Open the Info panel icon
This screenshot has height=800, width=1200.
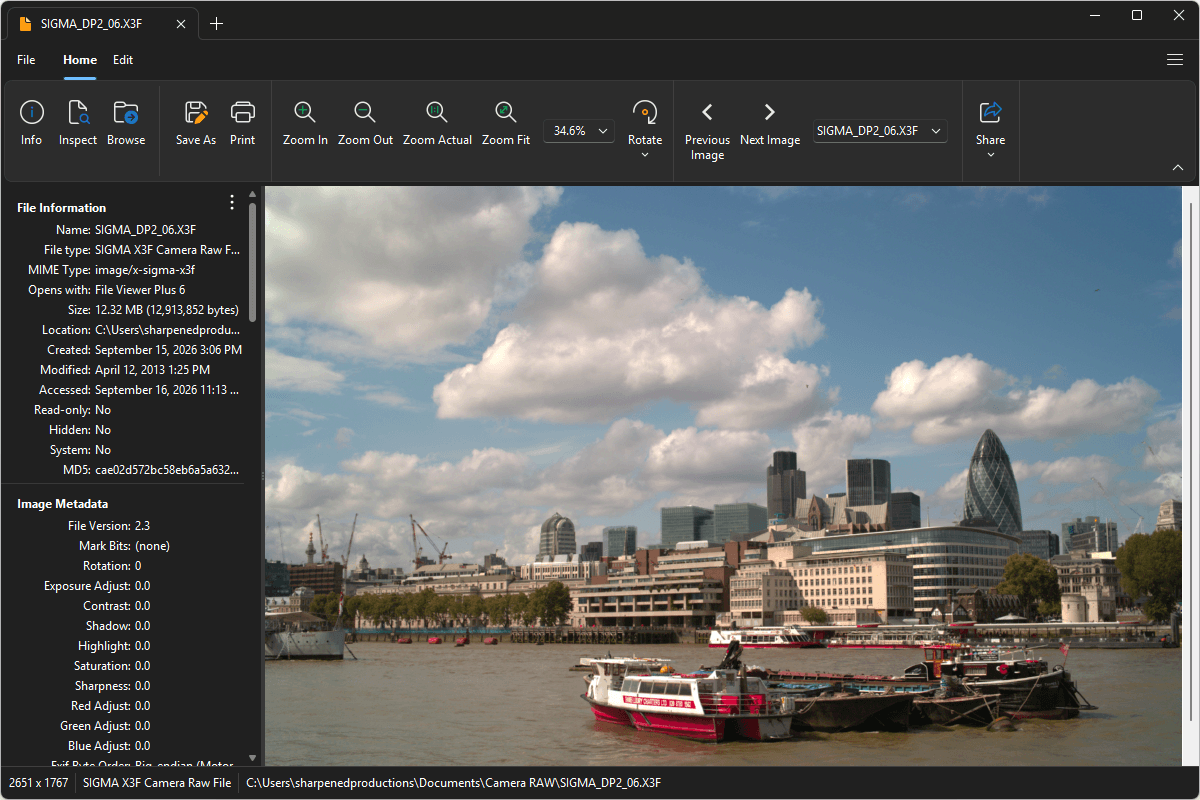pos(32,112)
